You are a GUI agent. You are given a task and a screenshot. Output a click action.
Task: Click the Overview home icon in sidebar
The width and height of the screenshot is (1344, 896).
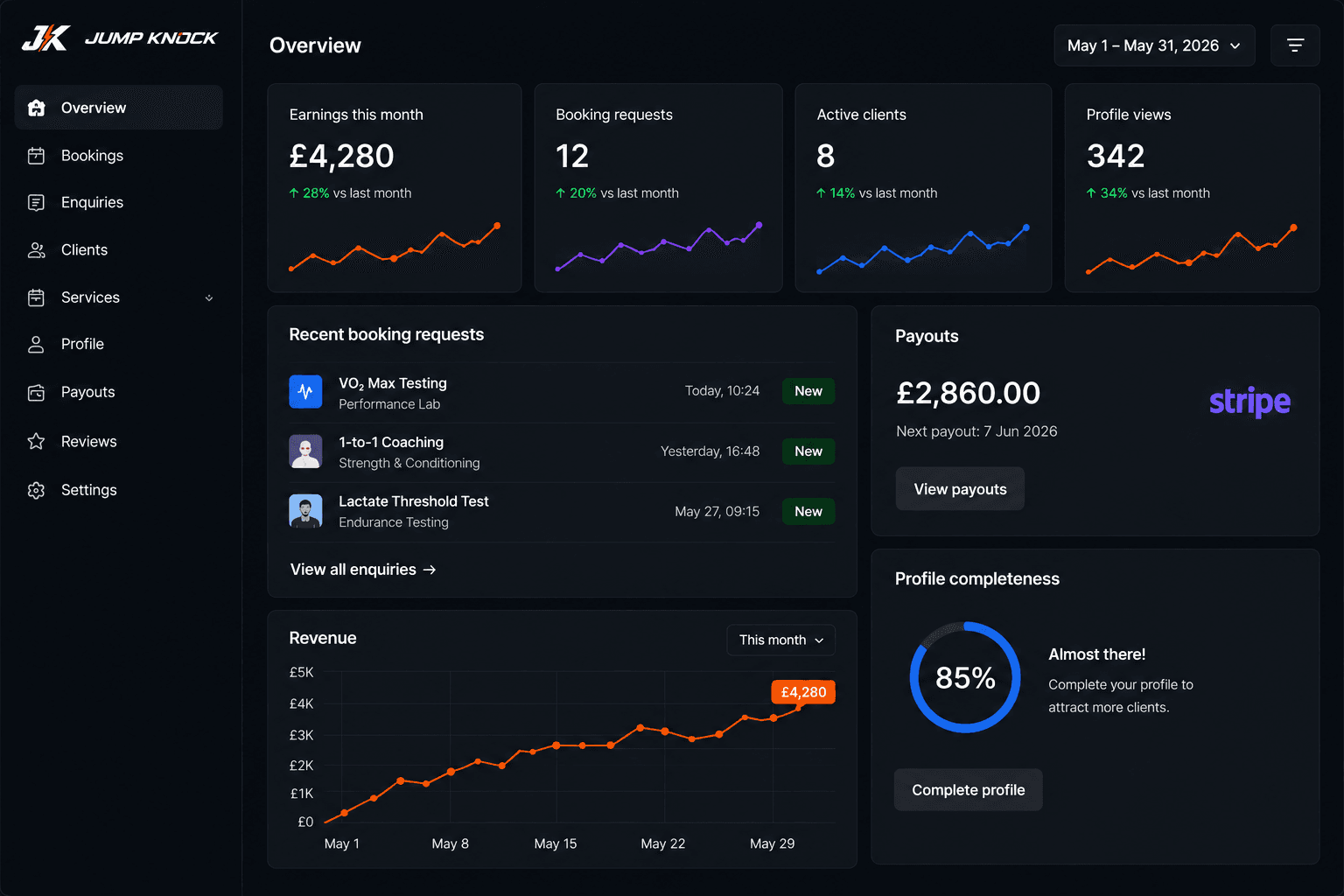36,108
